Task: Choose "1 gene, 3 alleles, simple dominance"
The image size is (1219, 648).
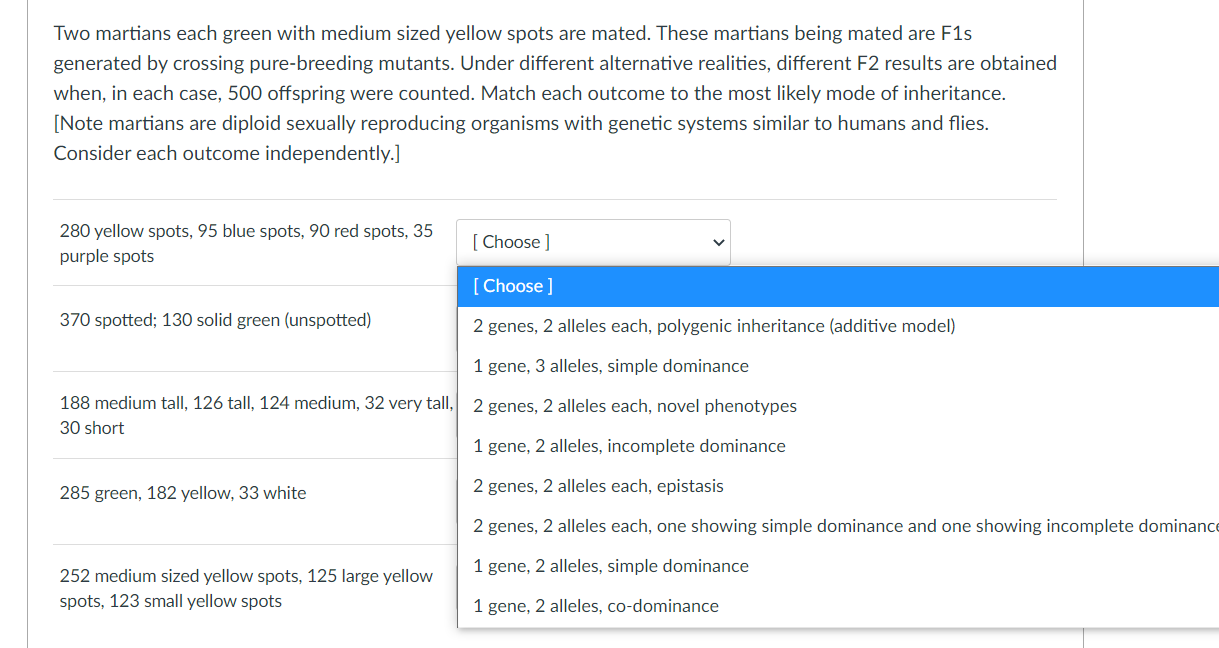Action: coord(611,366)
